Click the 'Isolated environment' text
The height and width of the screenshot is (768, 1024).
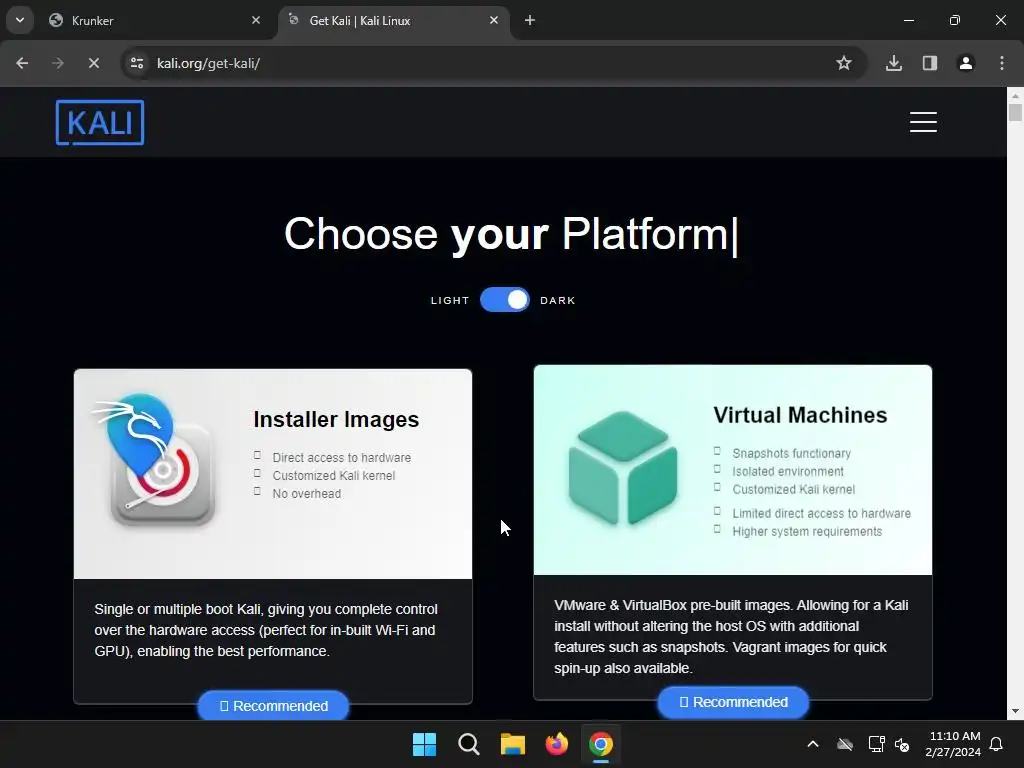point(788,472)
